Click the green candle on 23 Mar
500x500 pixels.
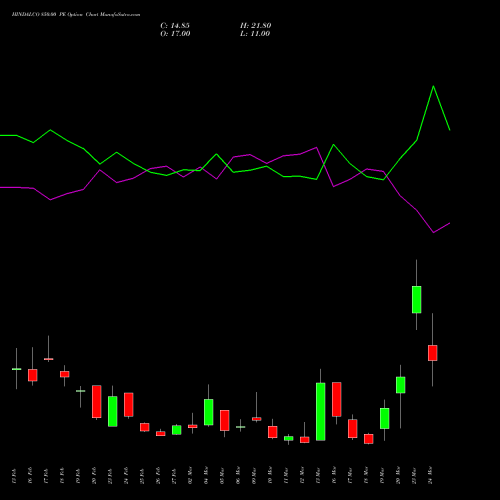click(417, 300)
